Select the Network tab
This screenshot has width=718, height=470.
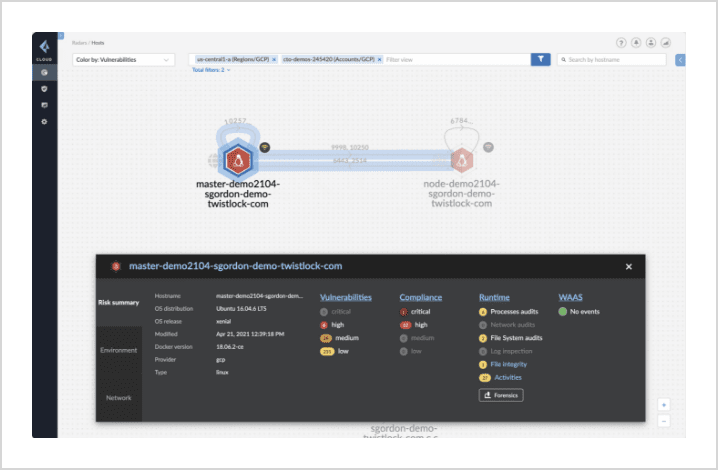[x=119, y=398]
